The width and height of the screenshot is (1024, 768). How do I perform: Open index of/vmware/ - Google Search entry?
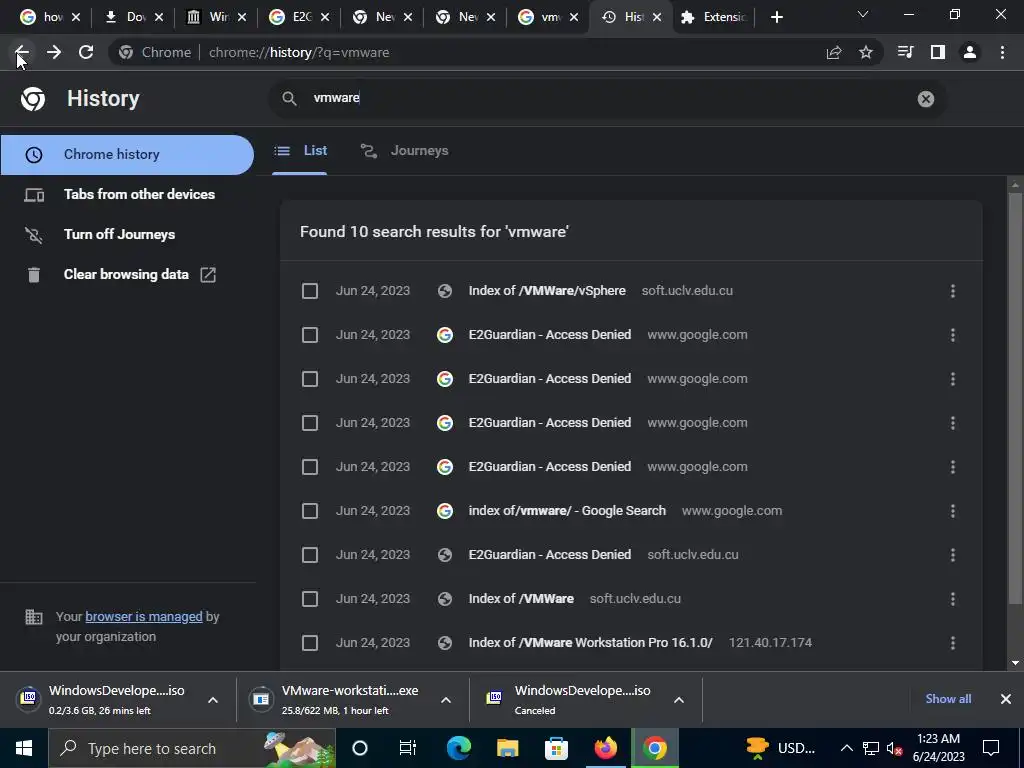(x=567, y=511)
